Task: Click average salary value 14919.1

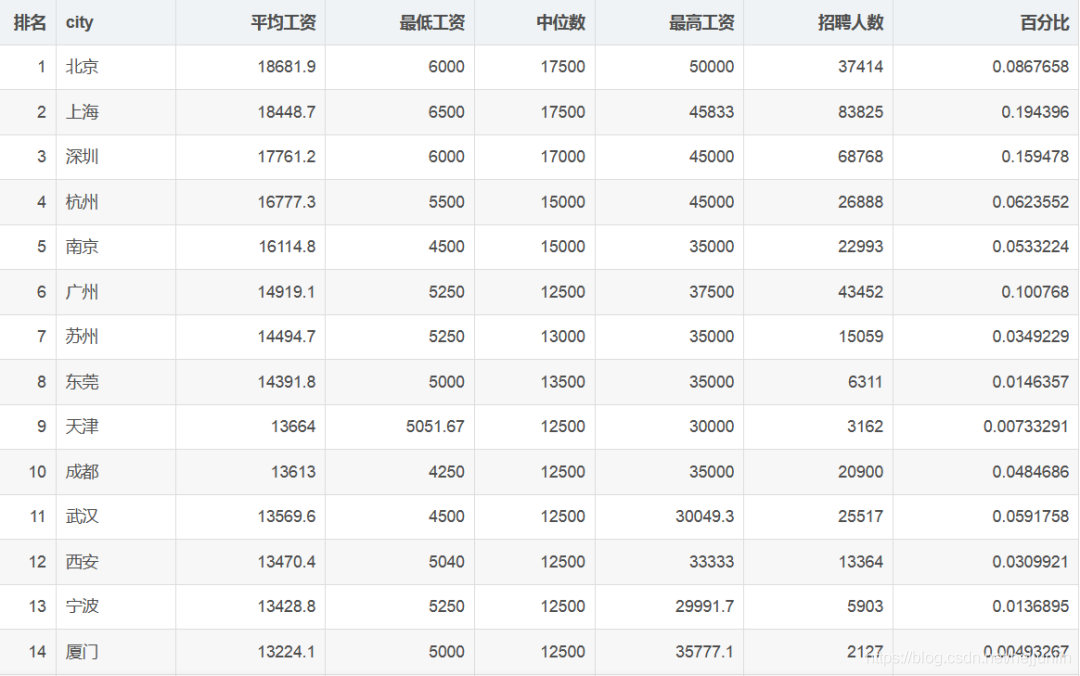Action: pyautogui.click(x=287, y=292)
